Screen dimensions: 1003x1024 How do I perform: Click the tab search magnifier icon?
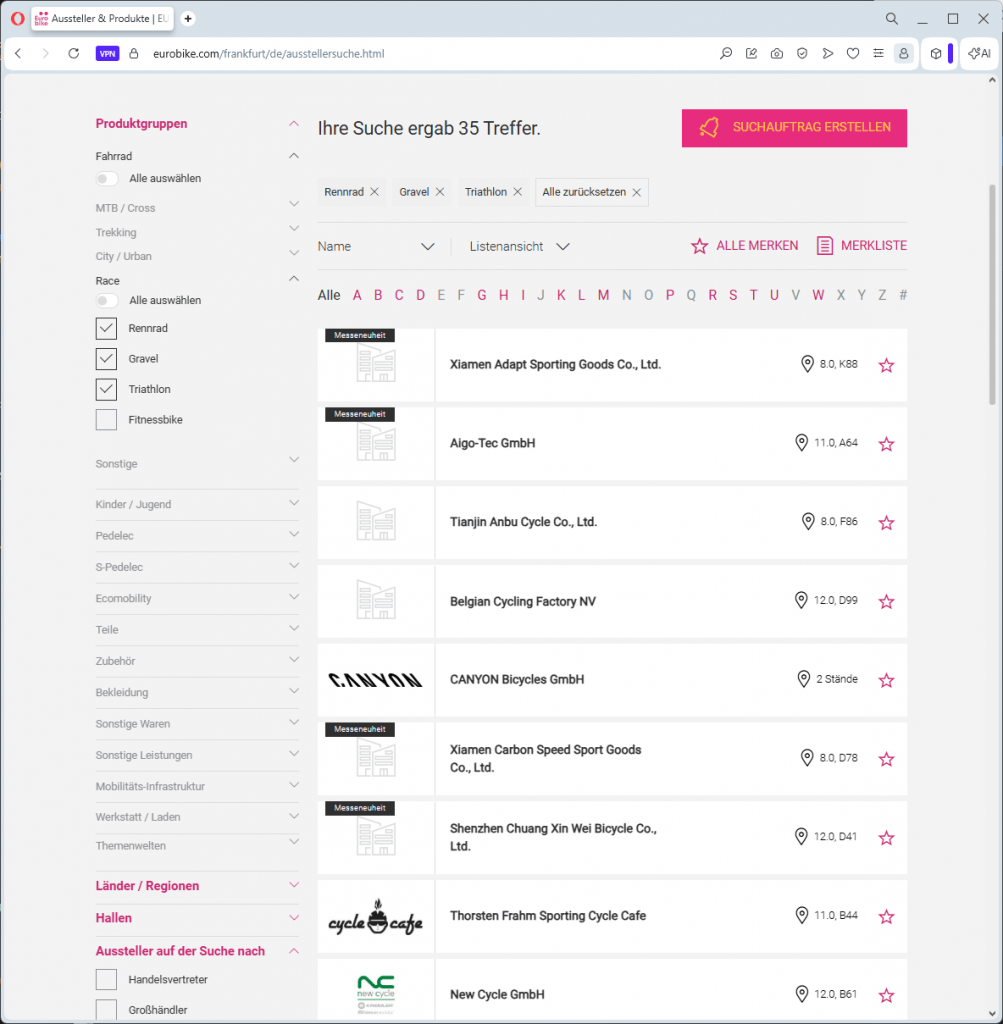pyautogui.click(x=891, y=18)
